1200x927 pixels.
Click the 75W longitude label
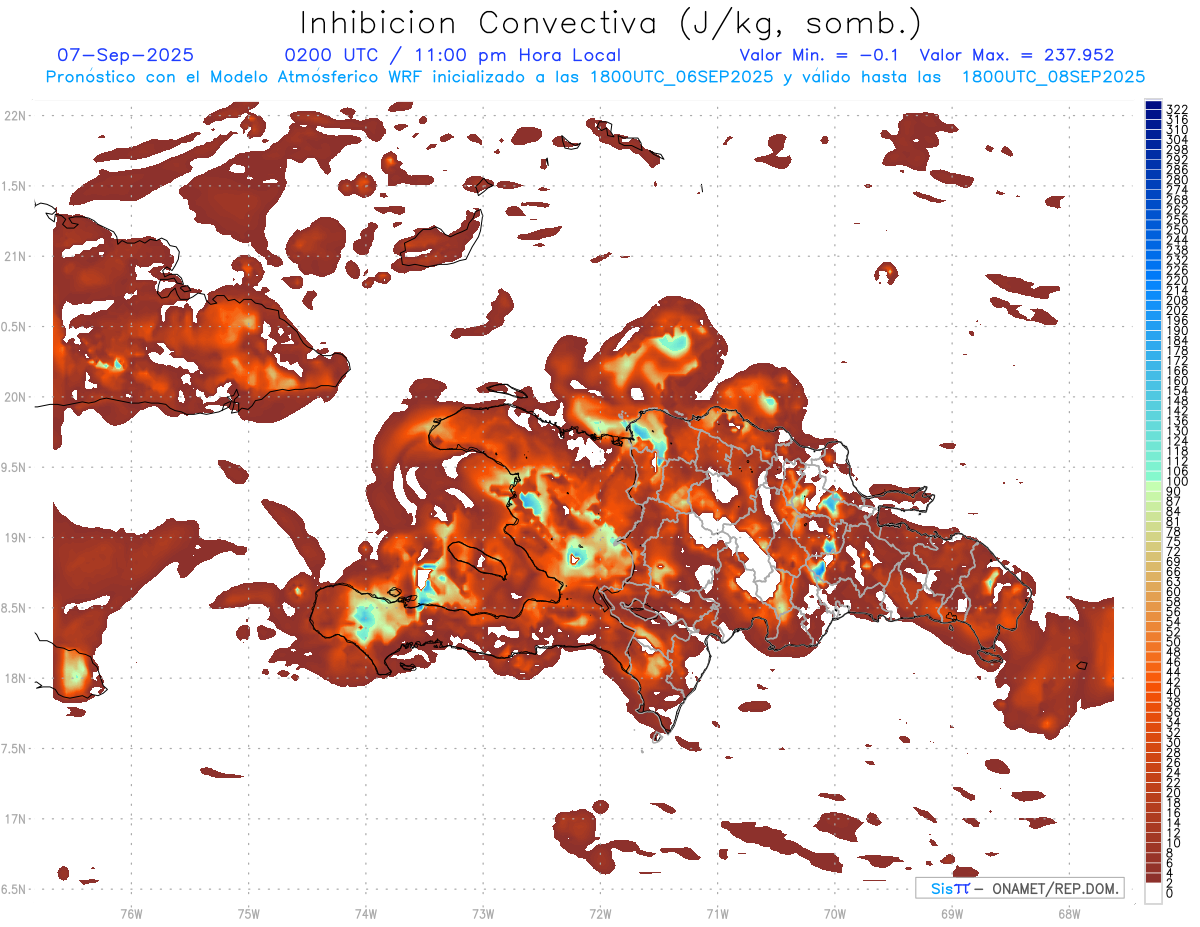tap(248, 914)
